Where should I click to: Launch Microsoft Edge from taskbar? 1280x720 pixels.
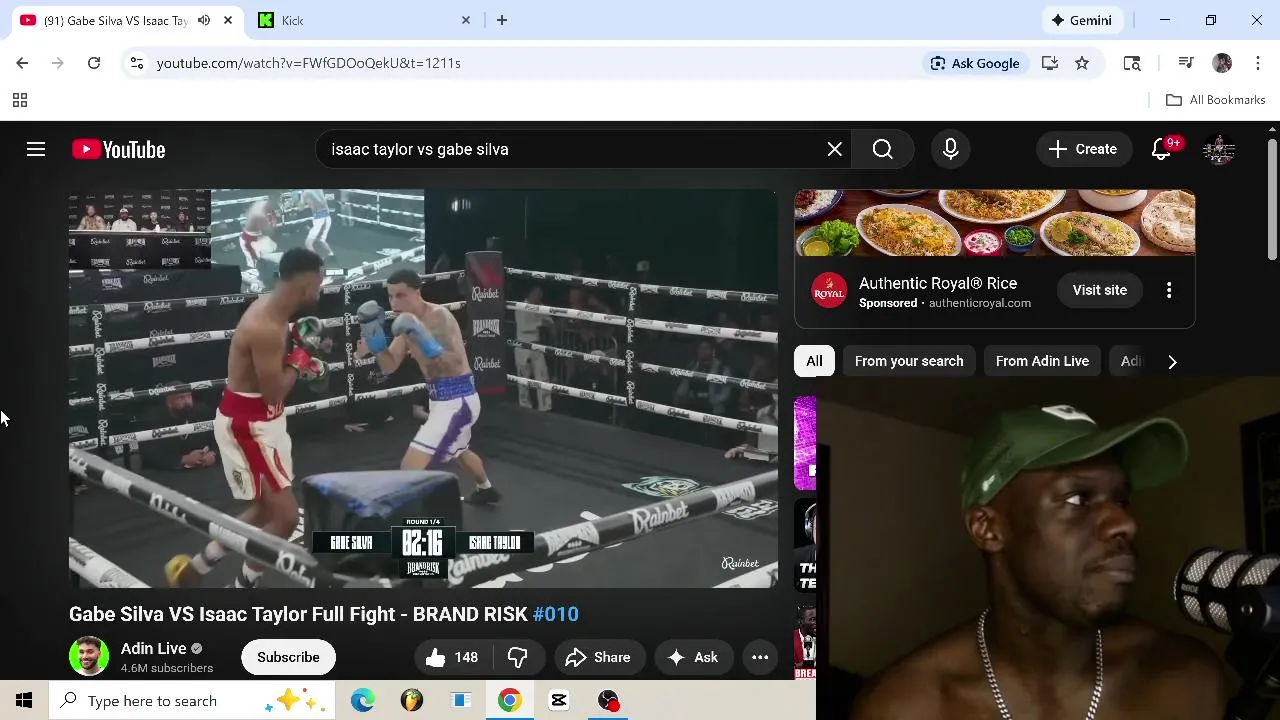[x=362, y=701]
